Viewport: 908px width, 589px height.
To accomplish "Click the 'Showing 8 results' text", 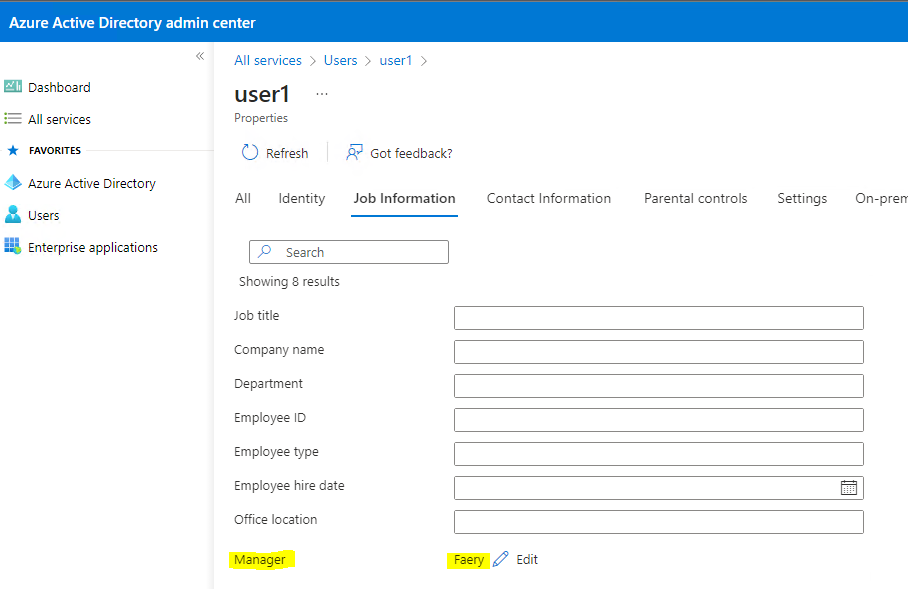I will pyautogui.click(x=289, y=281).
